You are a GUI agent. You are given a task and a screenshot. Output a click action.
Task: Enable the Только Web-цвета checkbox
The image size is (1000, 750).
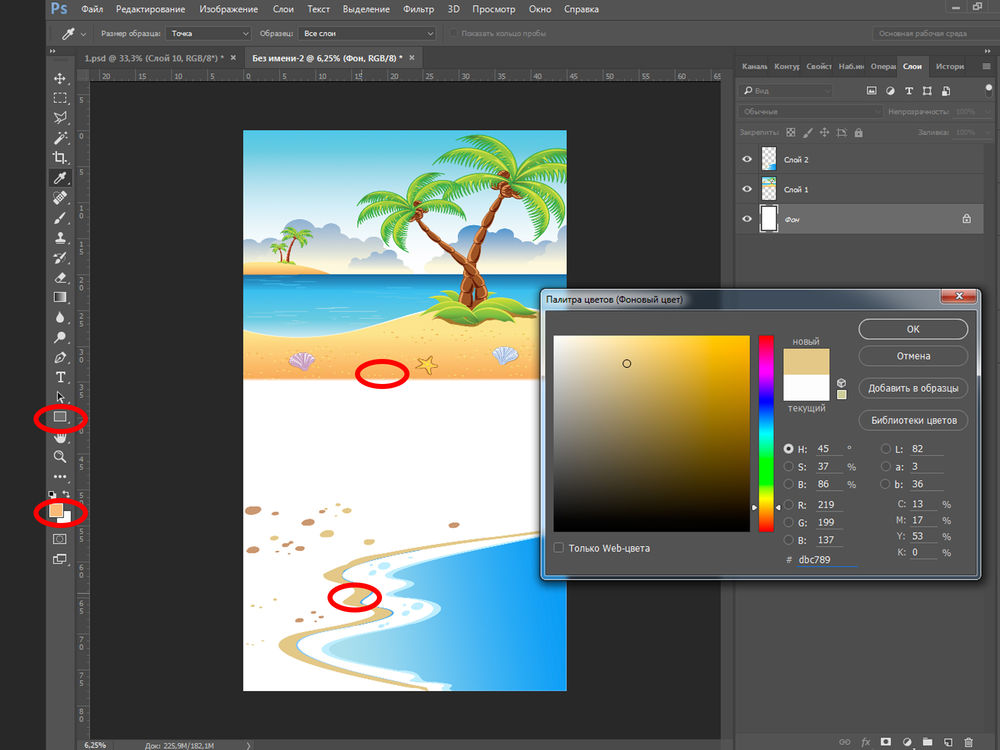(x=559, y=548)
